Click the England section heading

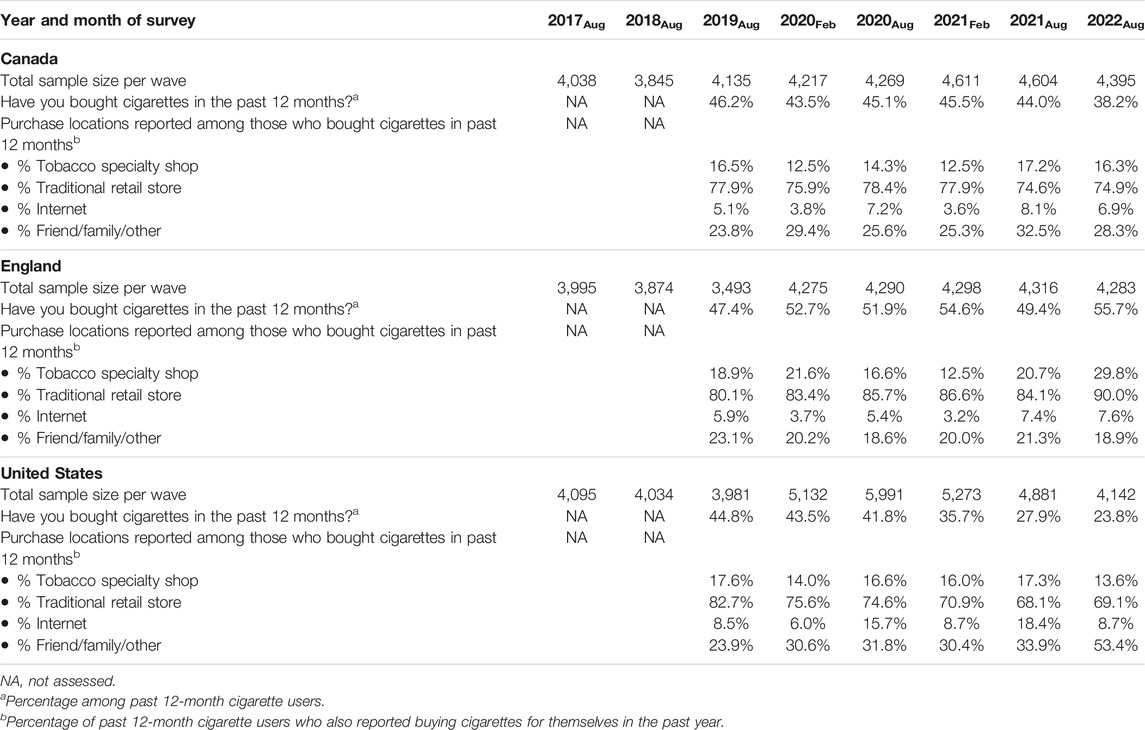31,266
